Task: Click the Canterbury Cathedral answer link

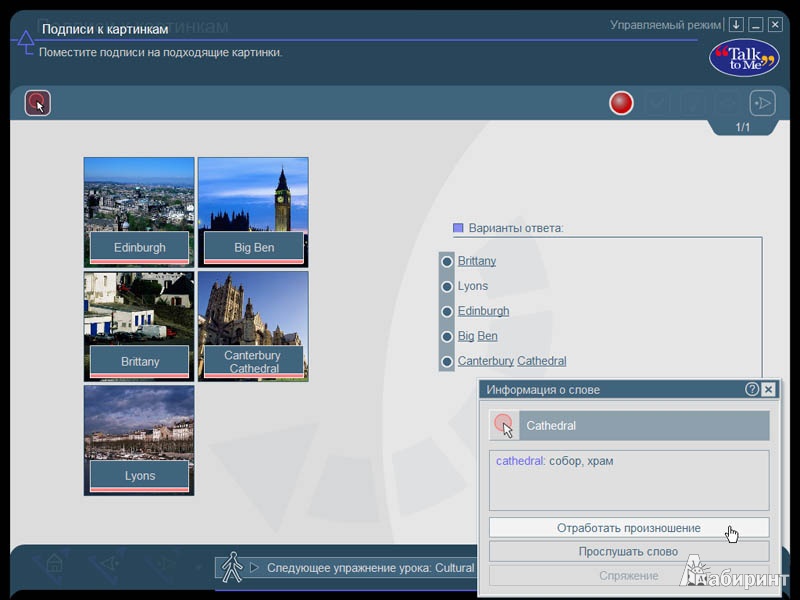Action: [x=512, y=361]
